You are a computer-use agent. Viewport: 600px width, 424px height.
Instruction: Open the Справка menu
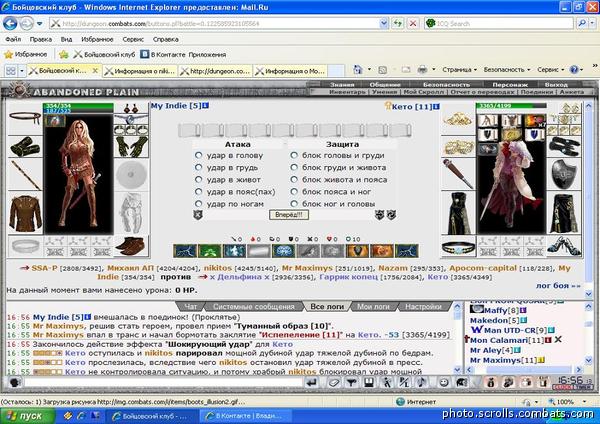(x=166, y=39)
